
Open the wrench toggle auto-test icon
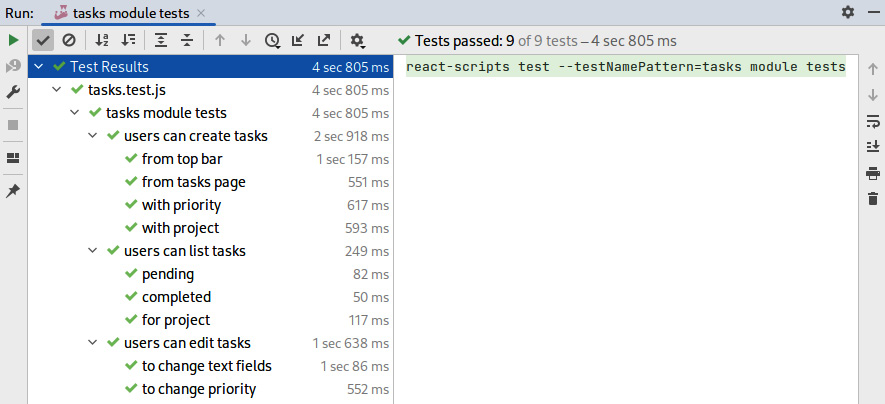click(x=14, y=93)
